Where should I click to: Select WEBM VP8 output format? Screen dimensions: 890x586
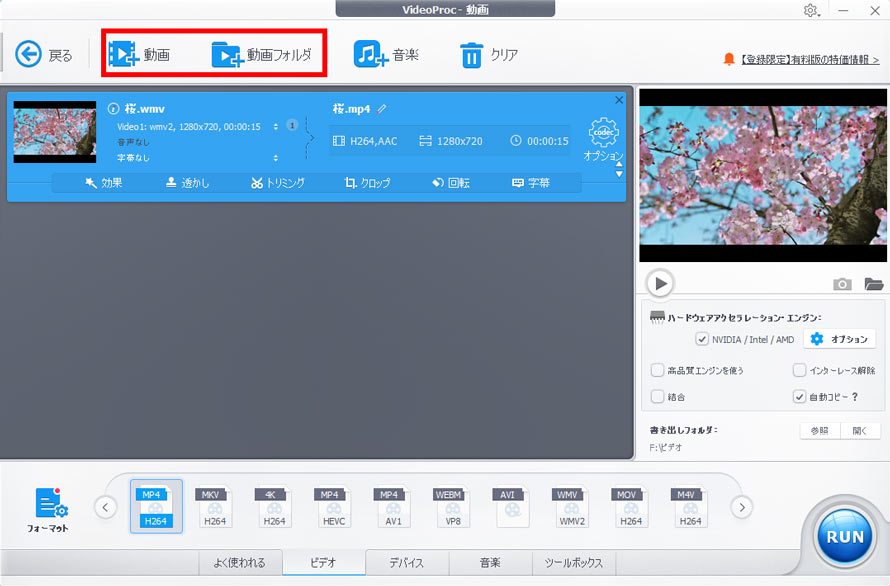(x=452, y=507)
